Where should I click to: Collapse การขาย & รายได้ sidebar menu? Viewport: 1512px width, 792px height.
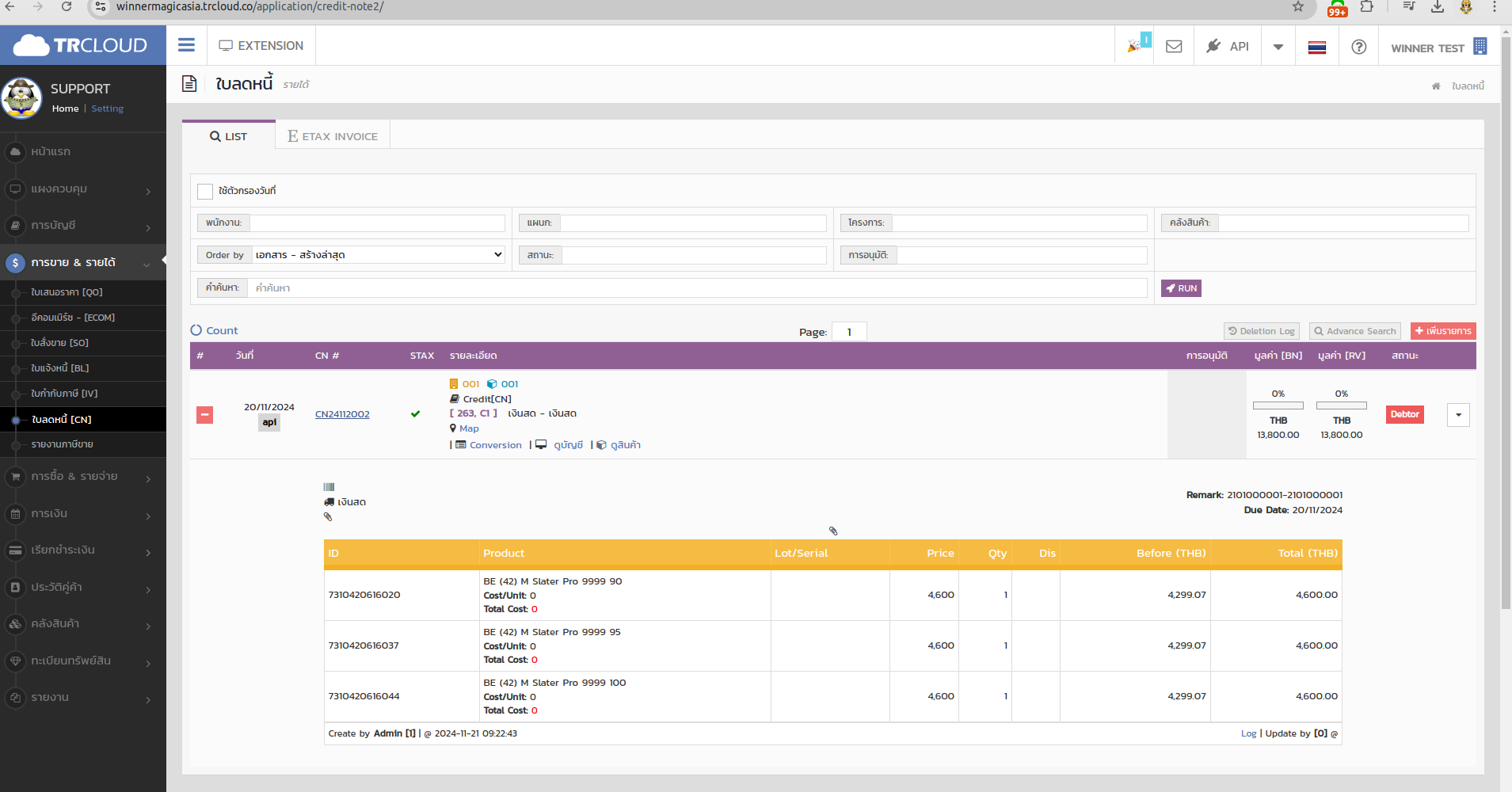[x=83, y=262]
